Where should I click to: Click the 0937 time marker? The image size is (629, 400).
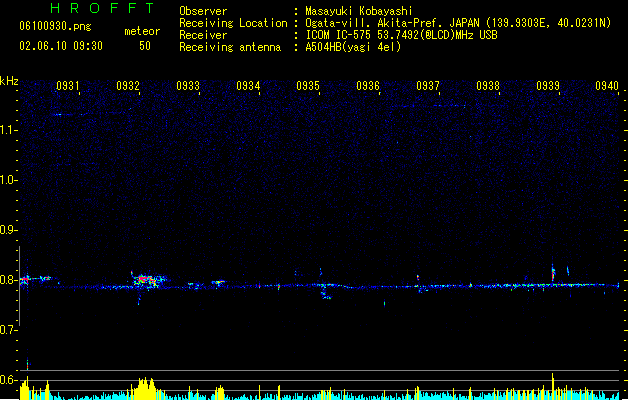point(428,86)
